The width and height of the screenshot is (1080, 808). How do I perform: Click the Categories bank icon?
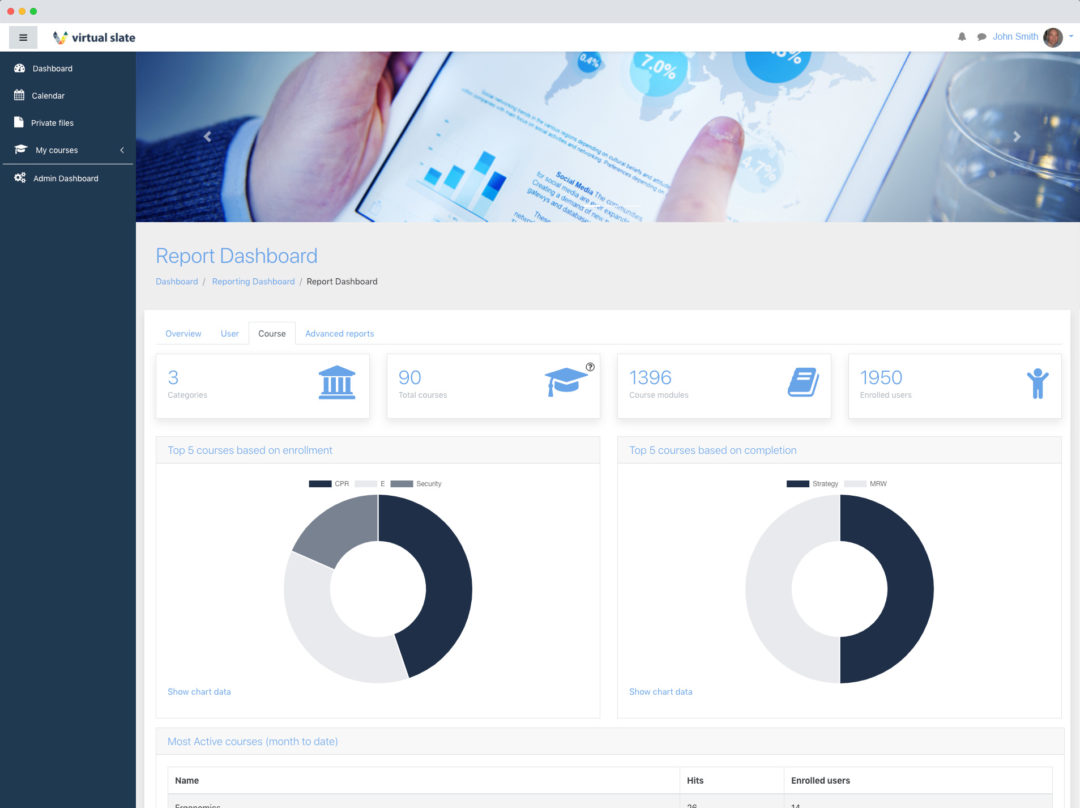[336, 385]
